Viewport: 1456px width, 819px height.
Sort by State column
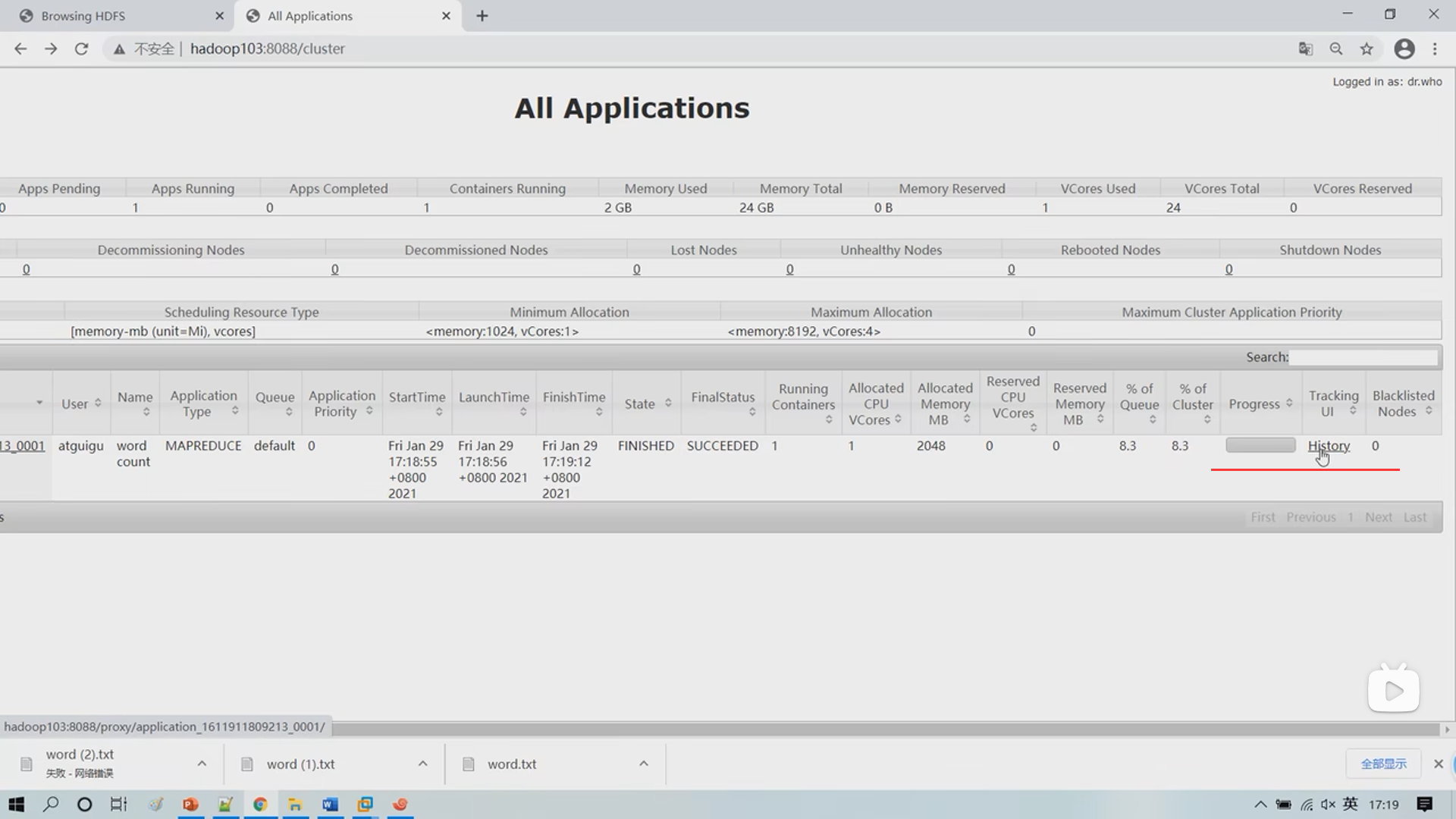[647, 403]
